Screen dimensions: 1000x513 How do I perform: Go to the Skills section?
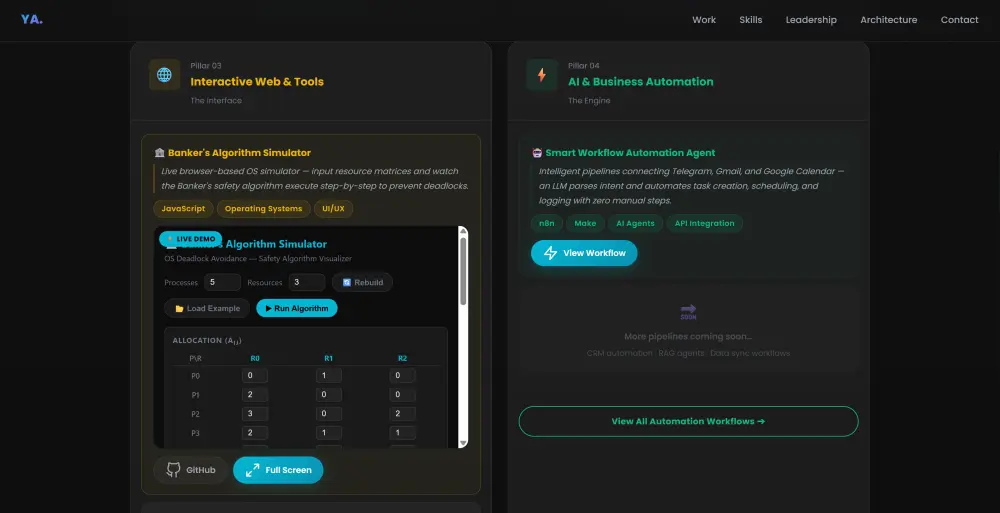point(751,20)
